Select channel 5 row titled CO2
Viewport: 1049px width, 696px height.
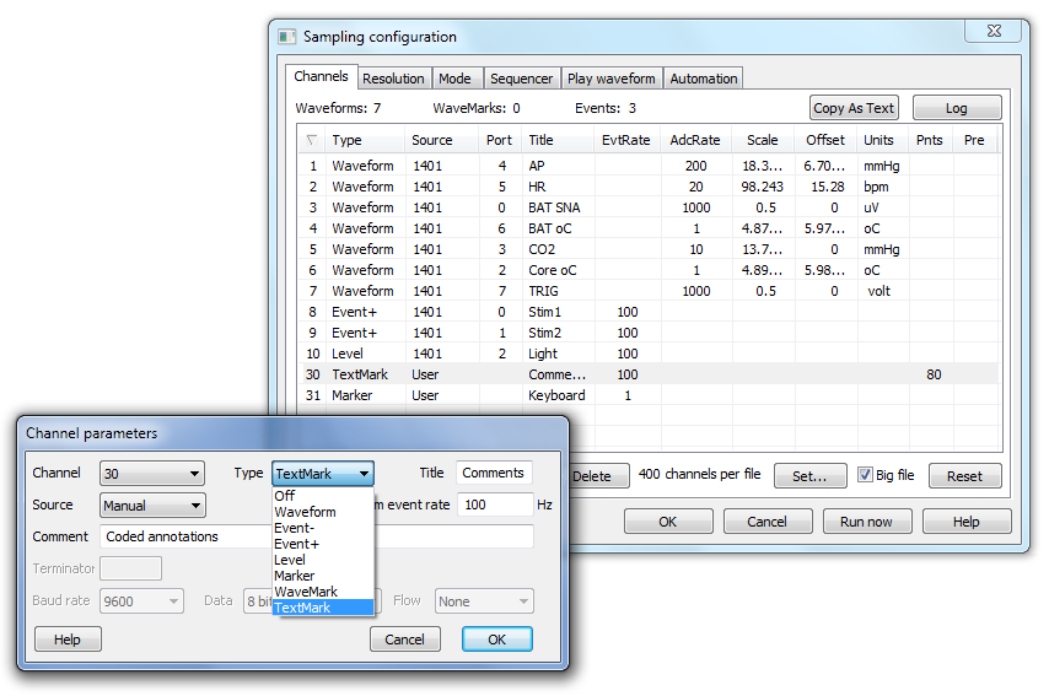pyautogui.click(x=649, y=249)
